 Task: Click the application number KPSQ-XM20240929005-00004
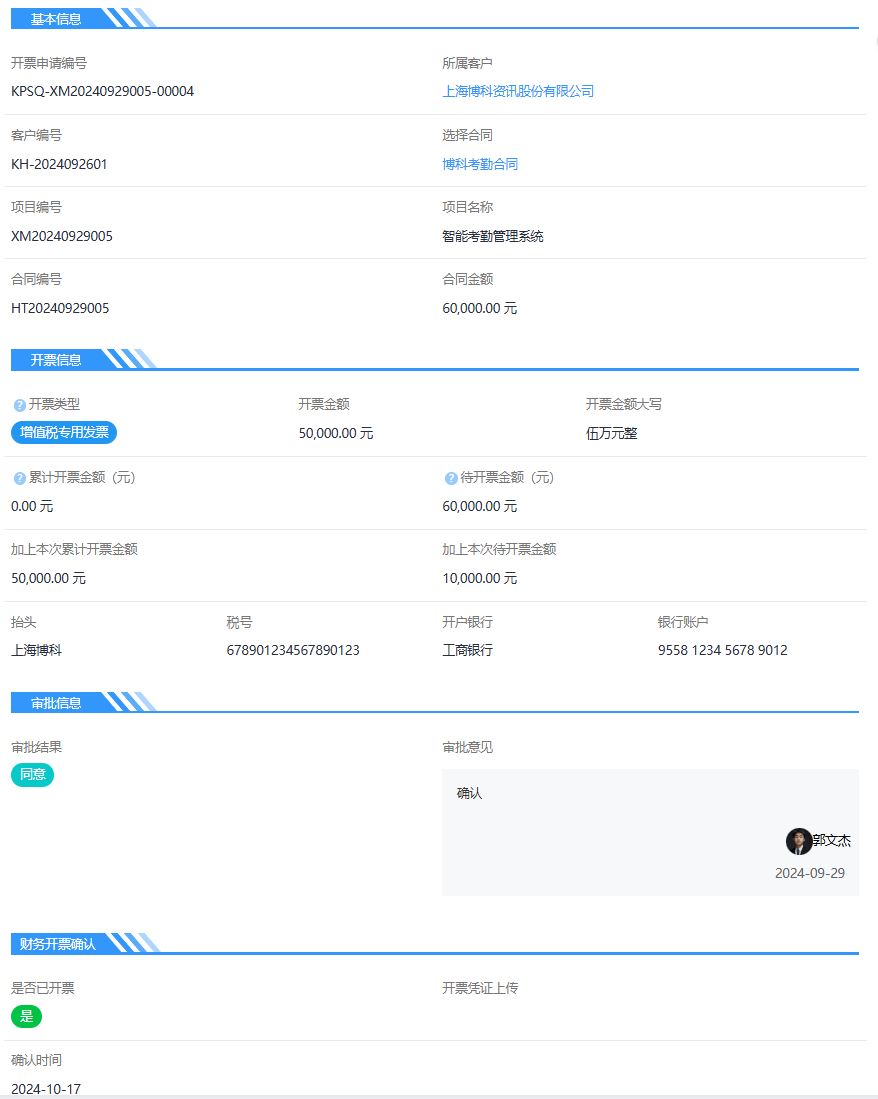click(102, 91)
